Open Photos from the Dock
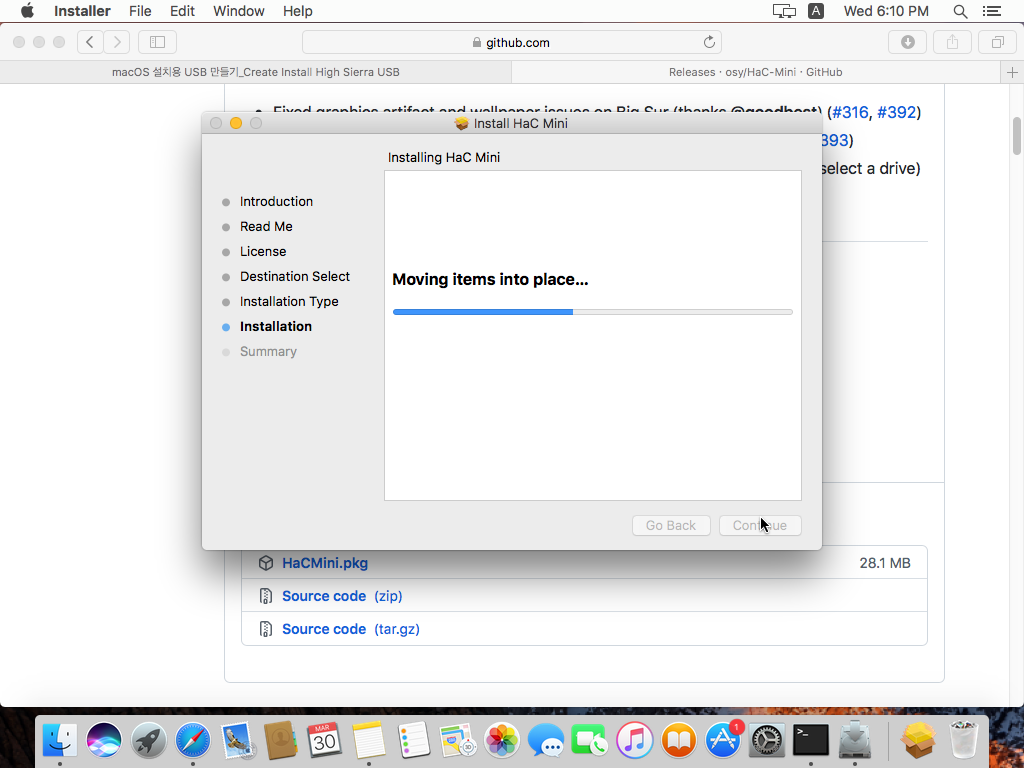 point(502,741)
